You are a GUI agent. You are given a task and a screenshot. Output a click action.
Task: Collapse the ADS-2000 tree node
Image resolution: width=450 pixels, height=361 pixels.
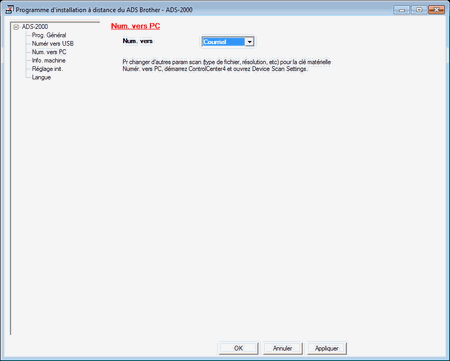coord(16,27)
